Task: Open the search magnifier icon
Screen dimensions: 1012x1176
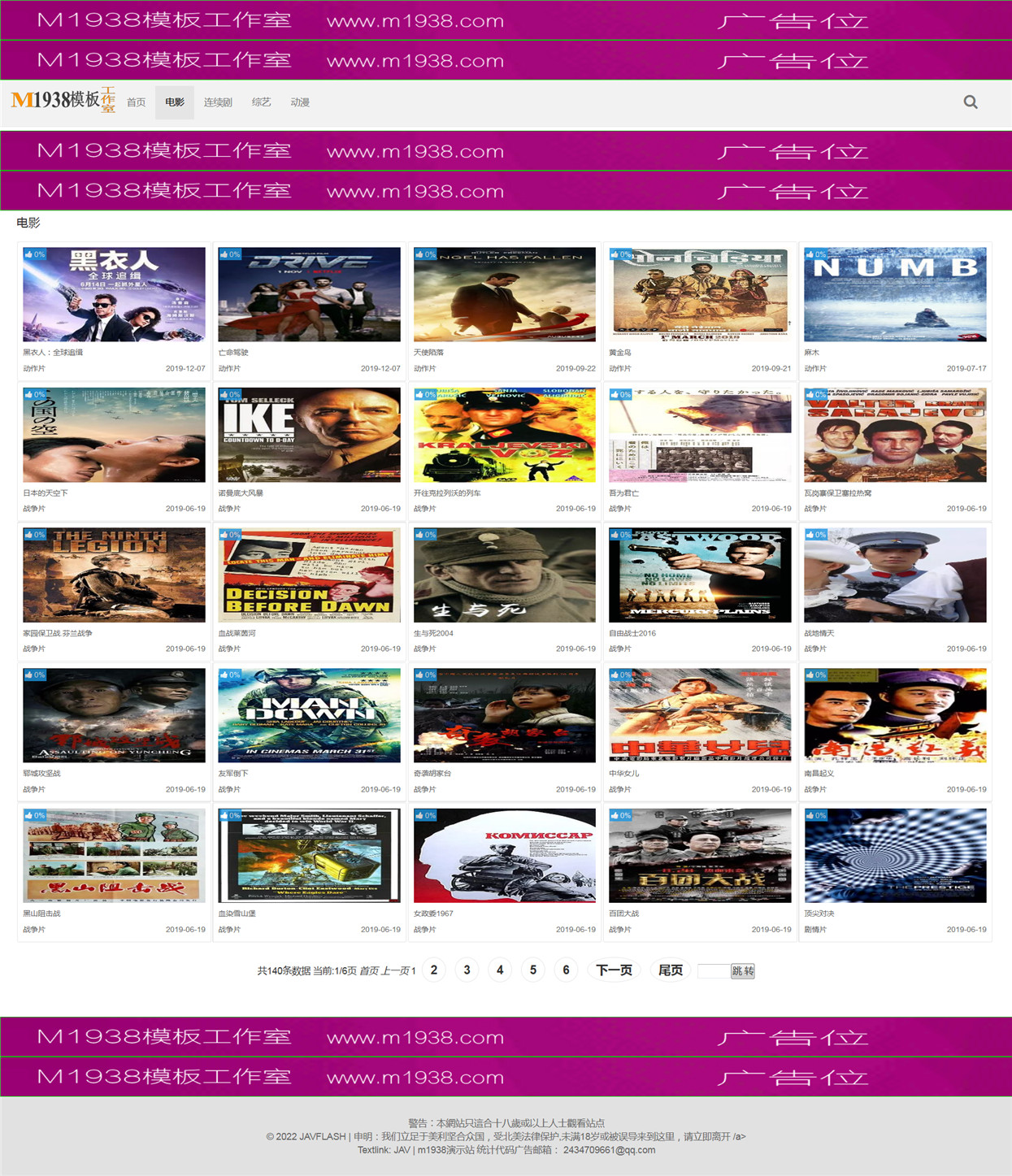Action: [x=970, y=102]
